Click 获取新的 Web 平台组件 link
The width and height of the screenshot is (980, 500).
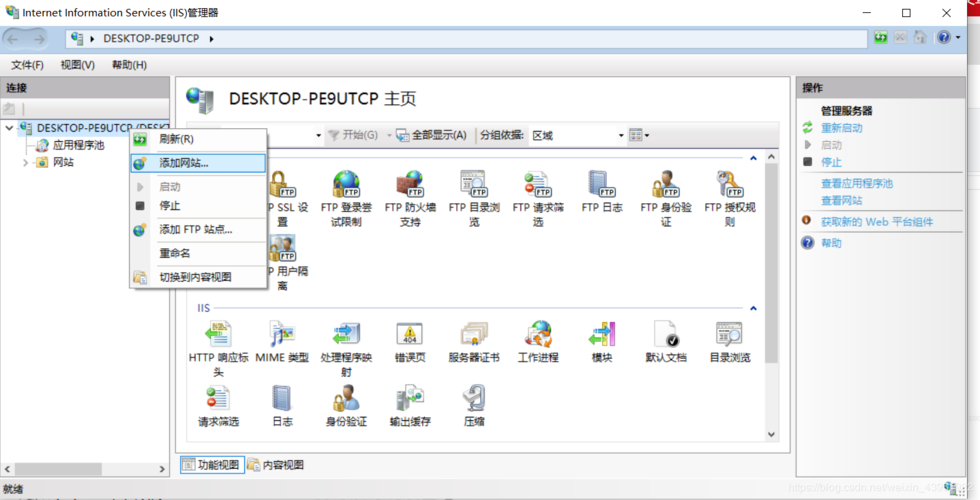click(x=876, y=221)
